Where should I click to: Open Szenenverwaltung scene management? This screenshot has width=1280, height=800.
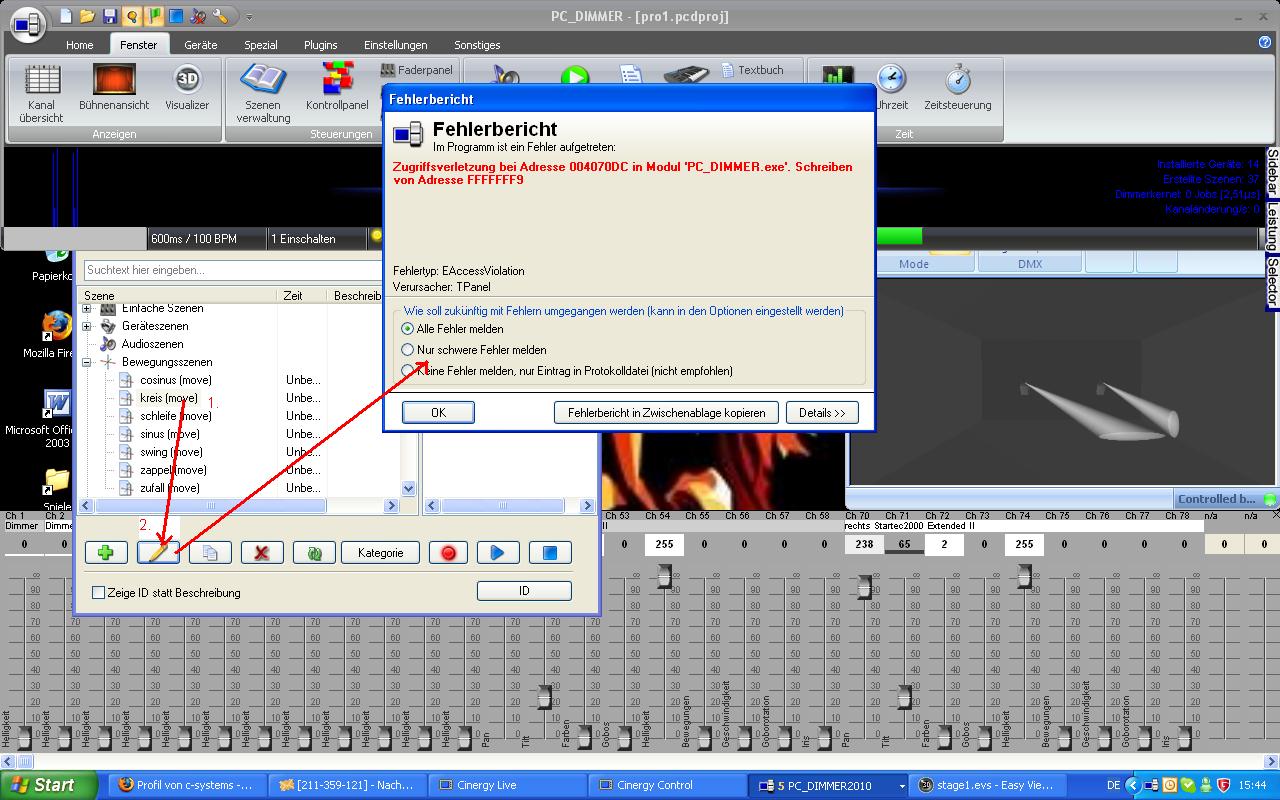[x=263, y=93]
